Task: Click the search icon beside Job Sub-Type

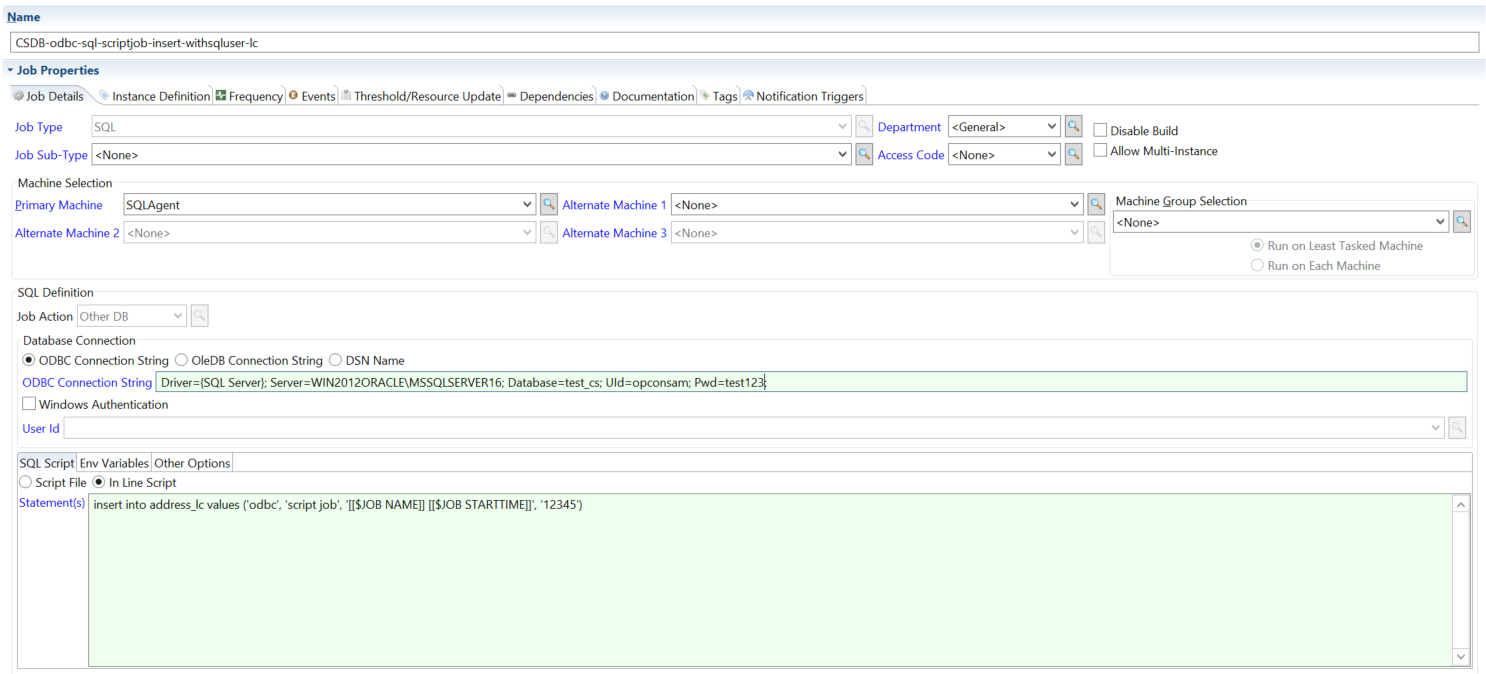Action: tap(864, 155)
